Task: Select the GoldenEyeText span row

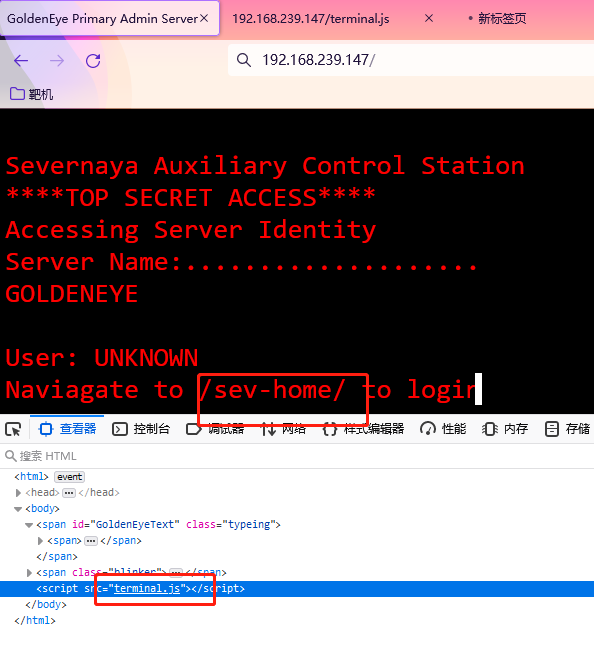Action: point(297,525)
